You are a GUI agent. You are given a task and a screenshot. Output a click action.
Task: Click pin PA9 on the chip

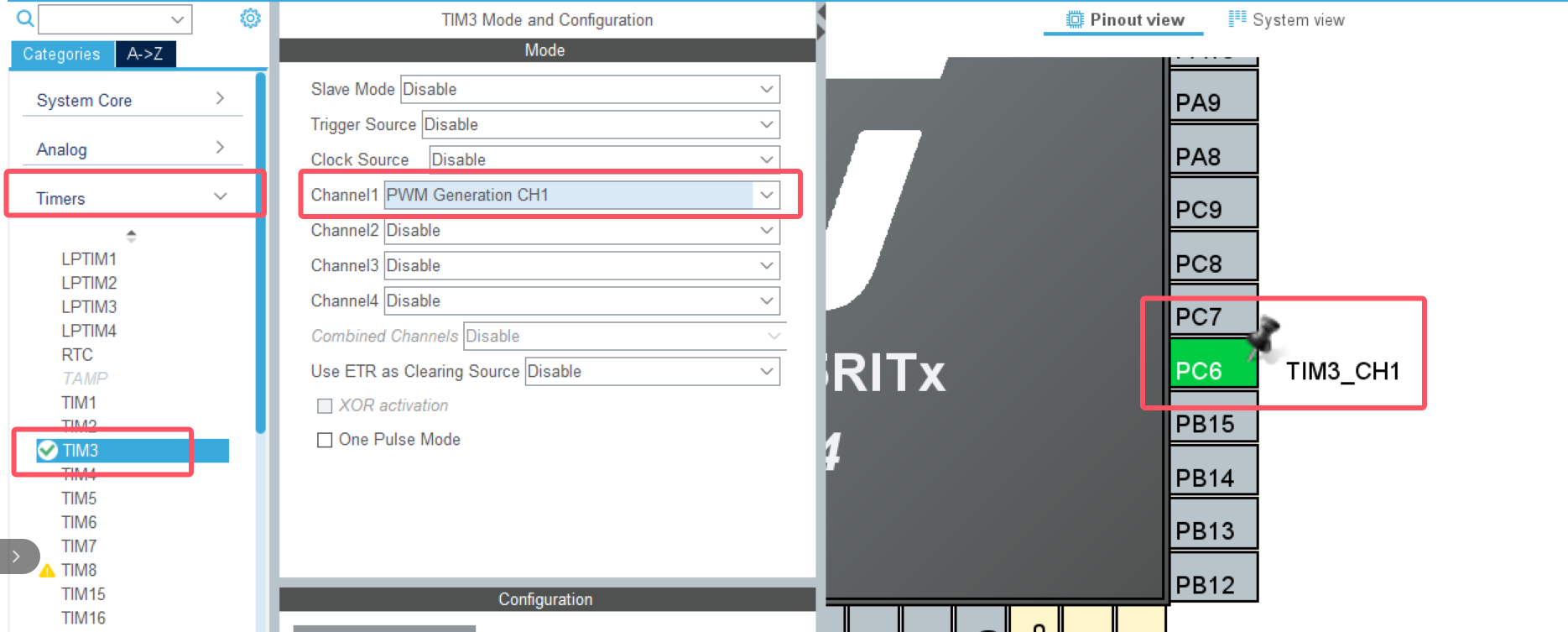pos(1213,96)
